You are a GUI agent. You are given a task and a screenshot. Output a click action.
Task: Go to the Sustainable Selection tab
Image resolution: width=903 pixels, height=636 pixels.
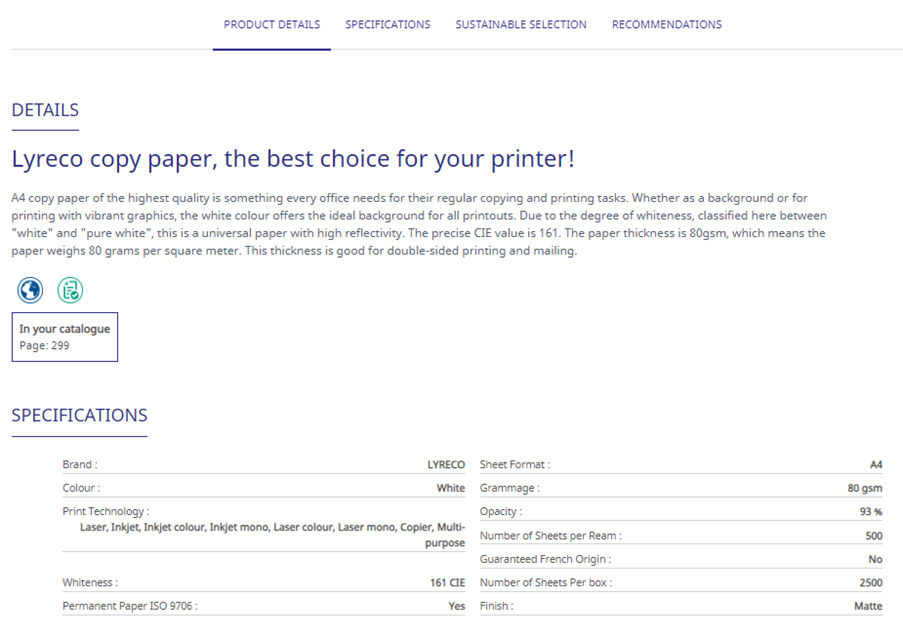tap(521, 25)
